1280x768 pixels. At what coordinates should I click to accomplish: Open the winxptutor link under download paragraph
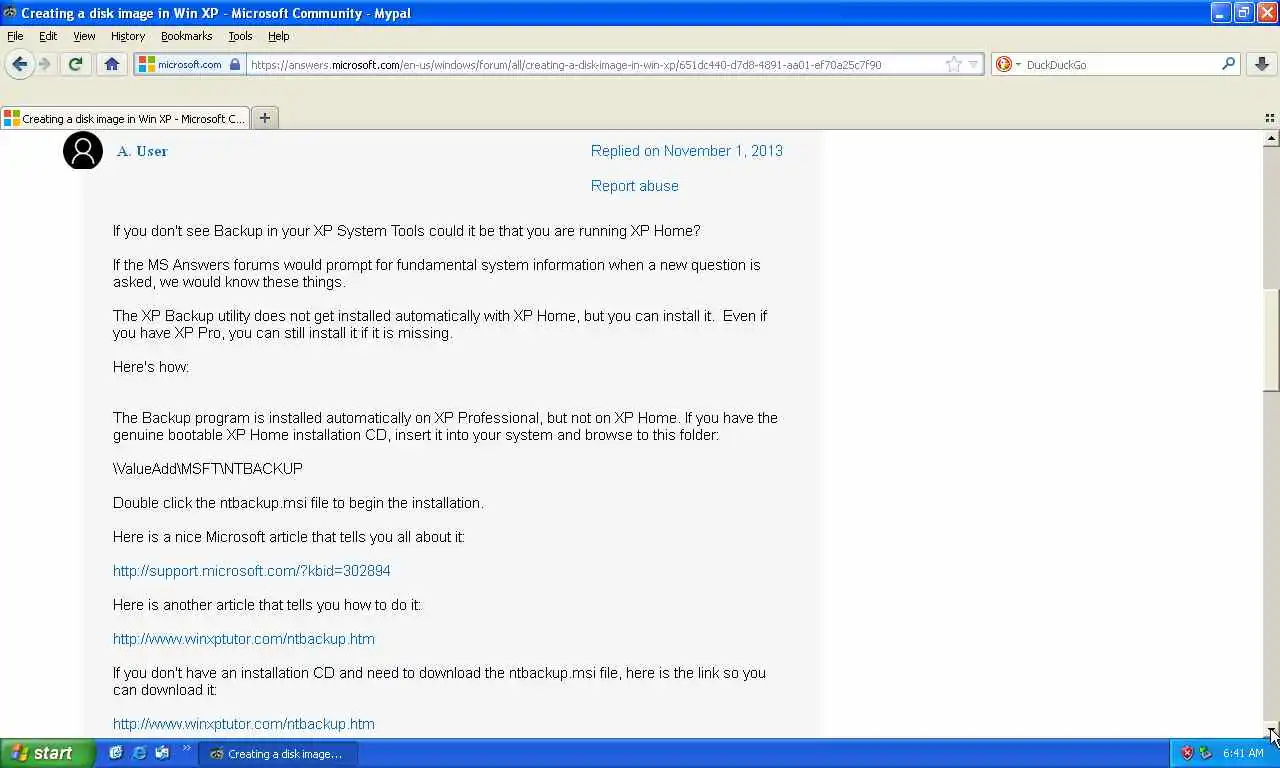pos(243,724)
